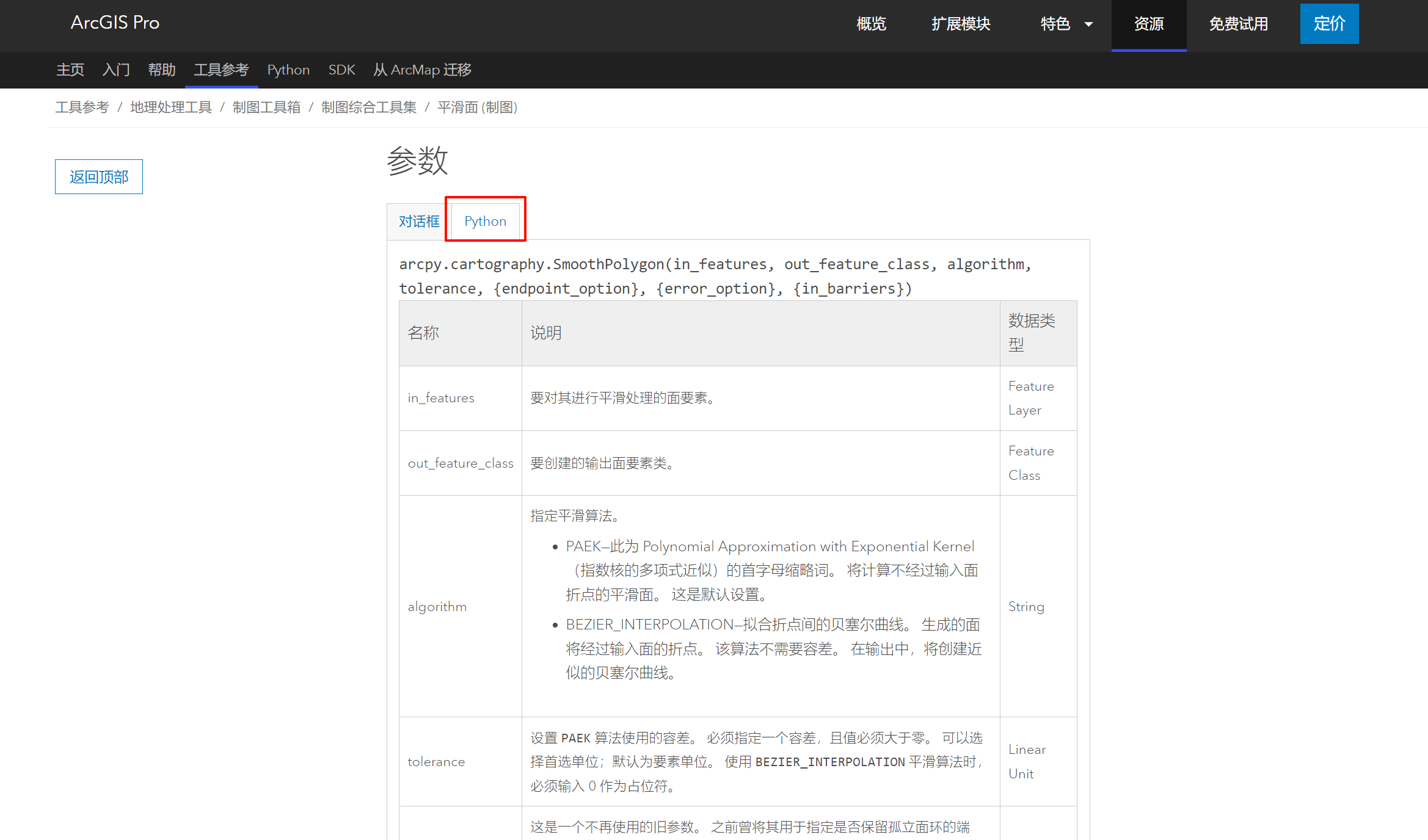Click the Feature Layer data type cell
The width and height of the screenshot is (1428, 840).
(1038, 398)
